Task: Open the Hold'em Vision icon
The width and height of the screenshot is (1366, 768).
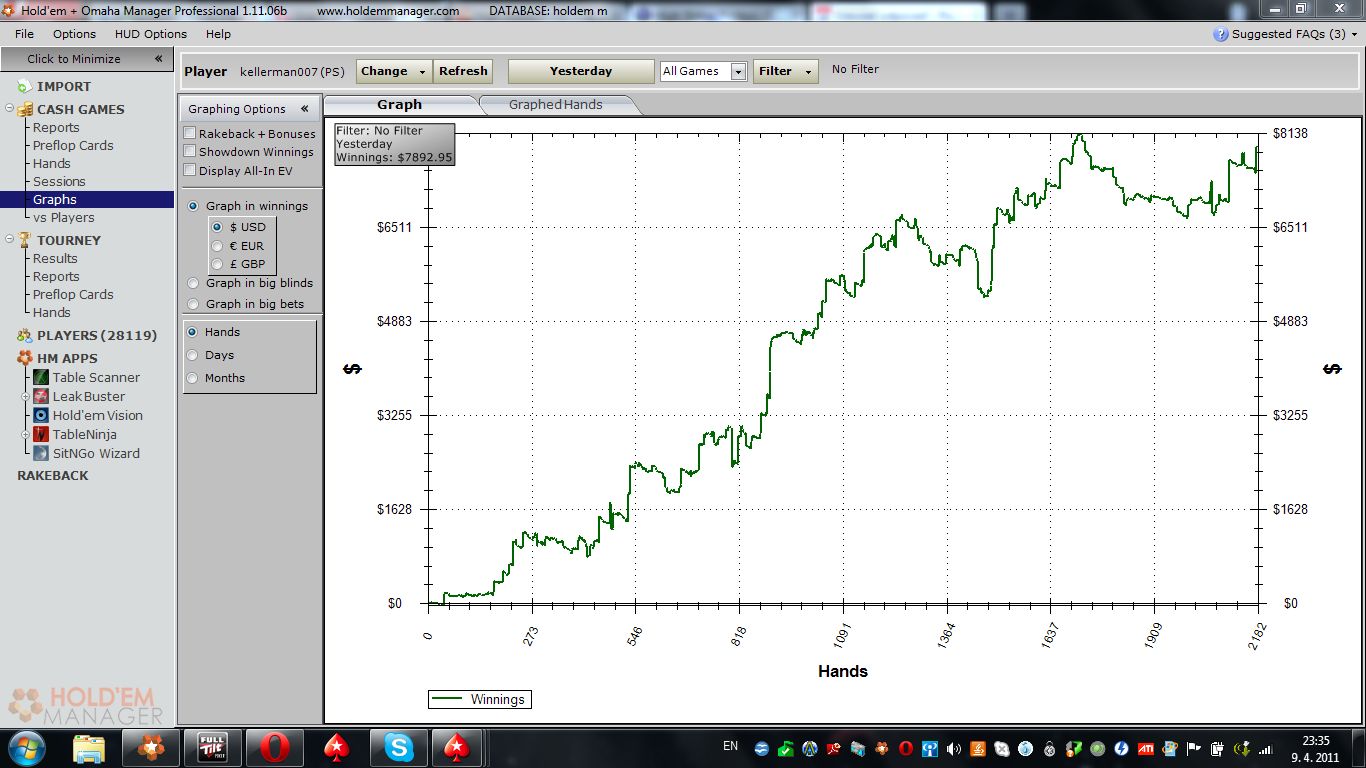Action: coord(41,415)
